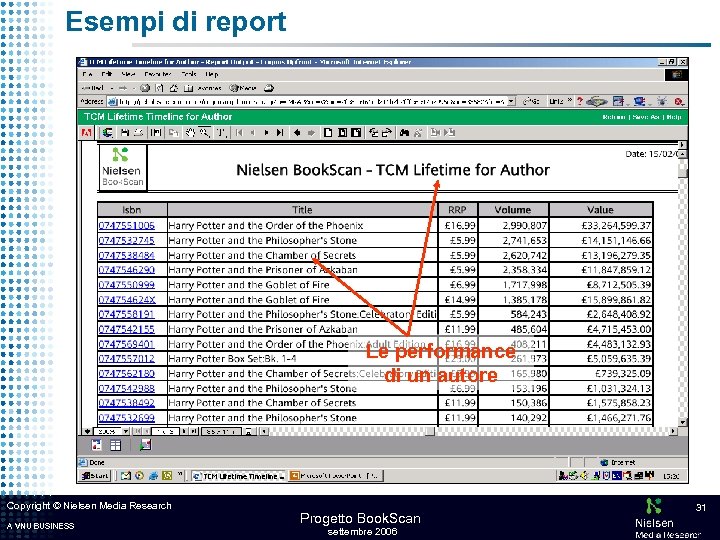Open the Help menu
The width and height of the screenshot is (720, 540).
click(x=212, y=74)
